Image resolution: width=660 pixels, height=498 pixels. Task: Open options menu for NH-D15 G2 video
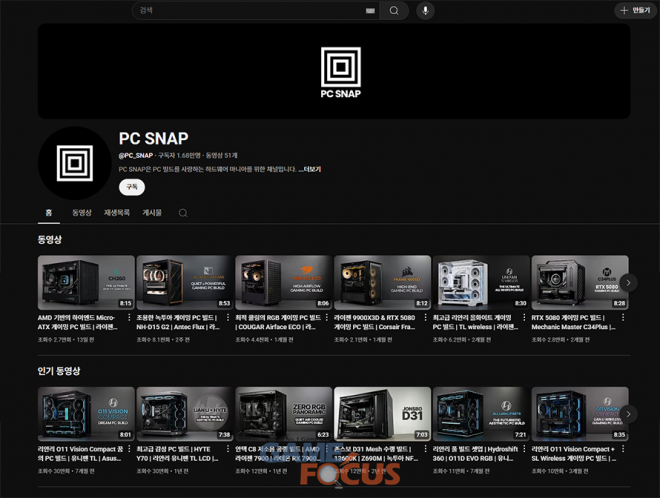tap(228, 318)
